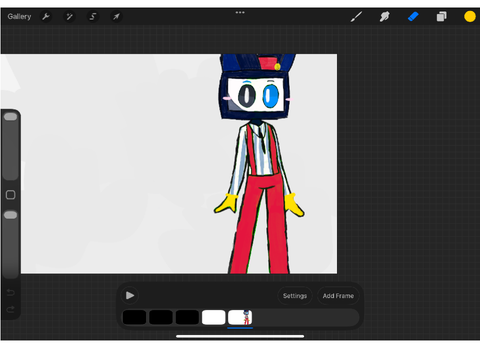Tap the three-dot handle at top center
This screenshot has height=360, width=480.
pyautogui.click(x=240, y=12)
